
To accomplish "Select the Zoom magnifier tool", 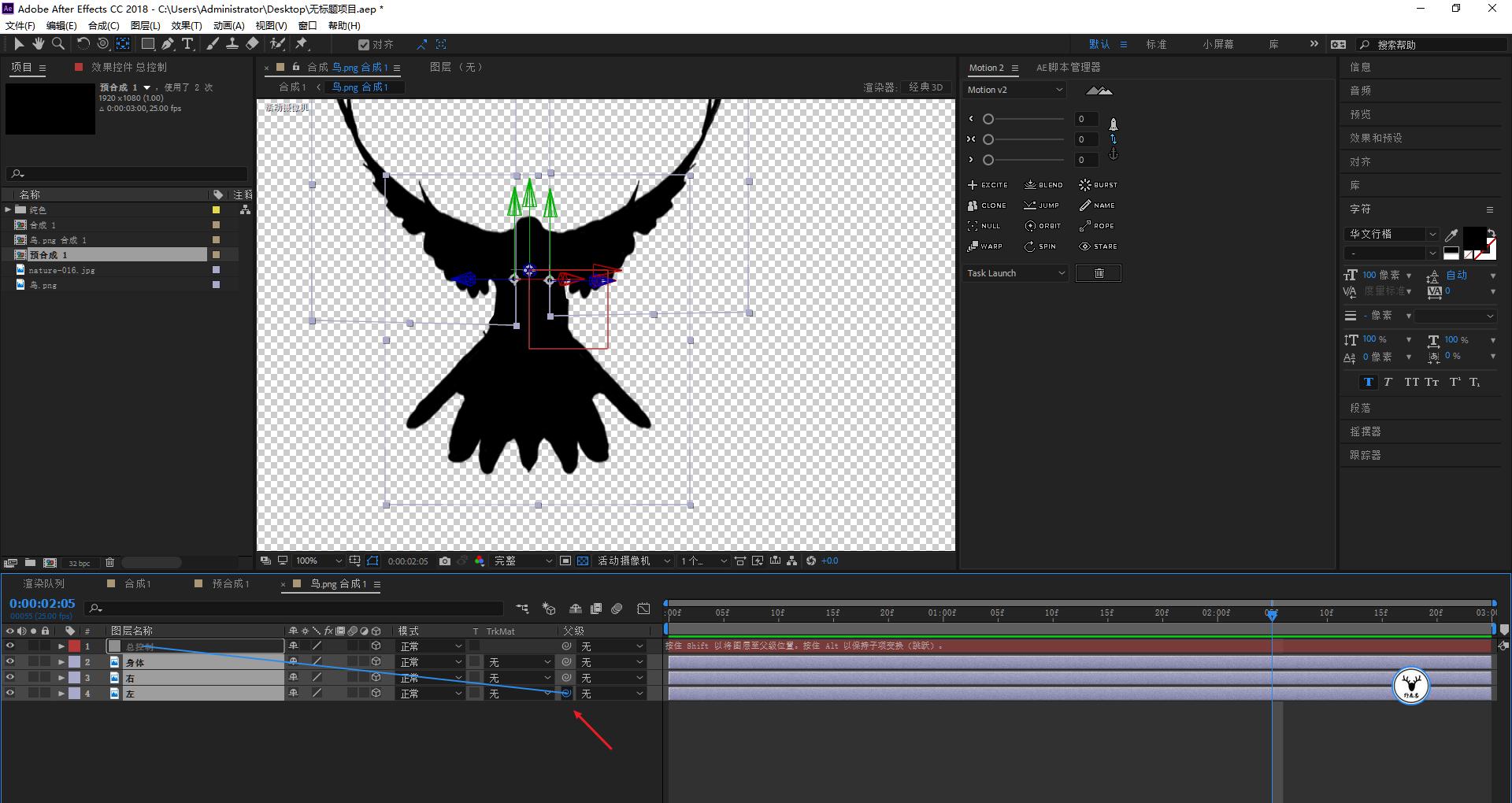I will [x=58, y=44].
